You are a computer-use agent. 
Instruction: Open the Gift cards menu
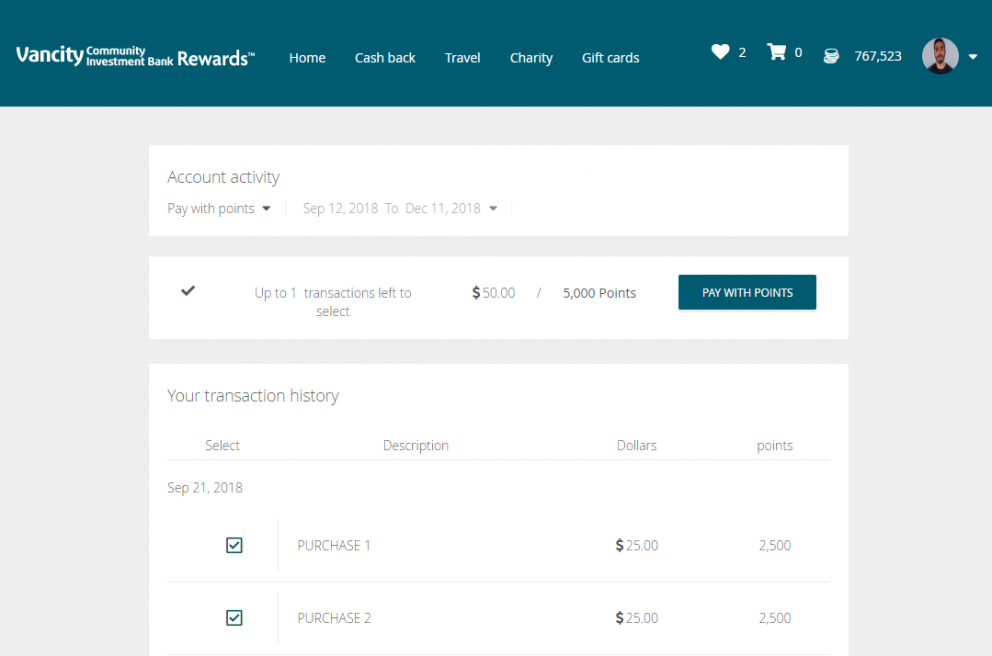point(611,58)
